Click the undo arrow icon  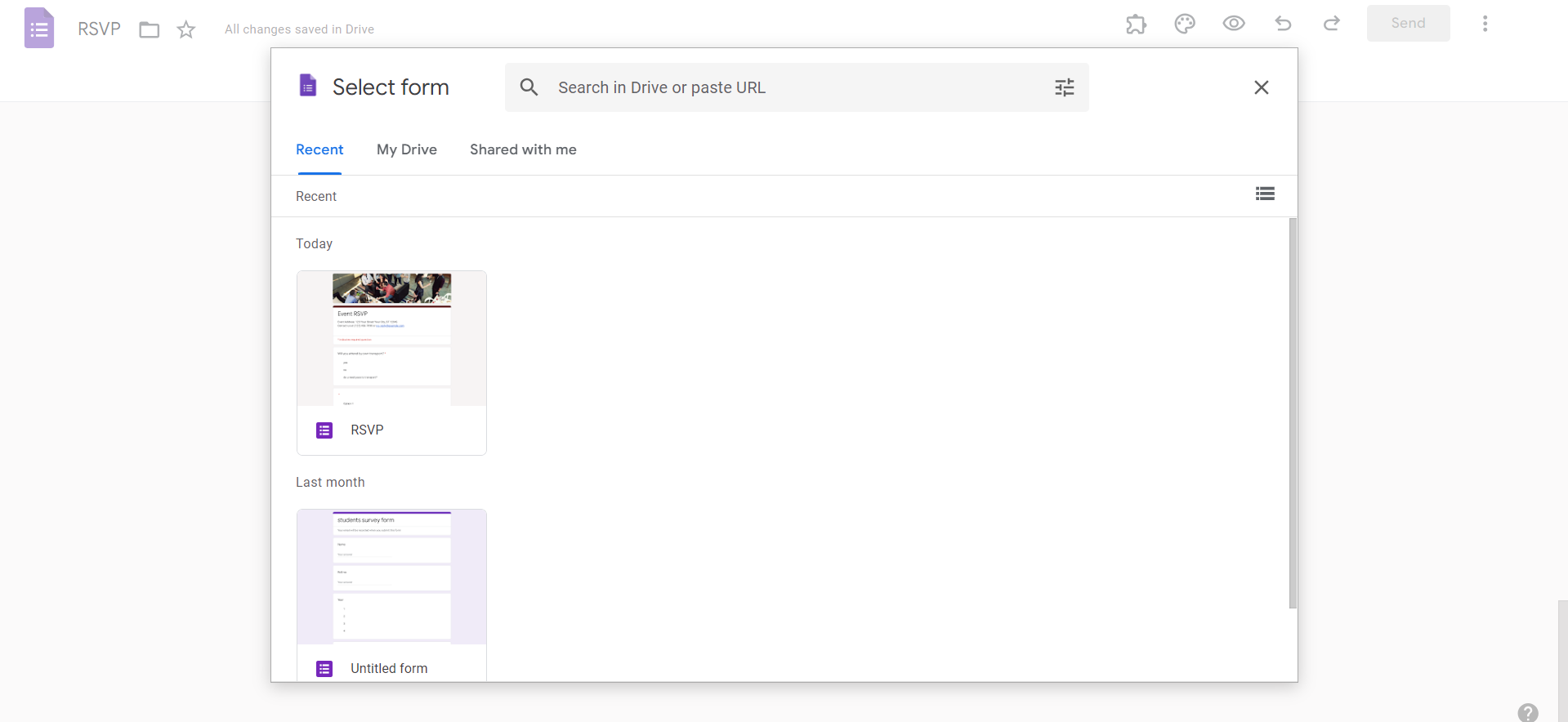pyautogui.click(x=1283, y=24)
